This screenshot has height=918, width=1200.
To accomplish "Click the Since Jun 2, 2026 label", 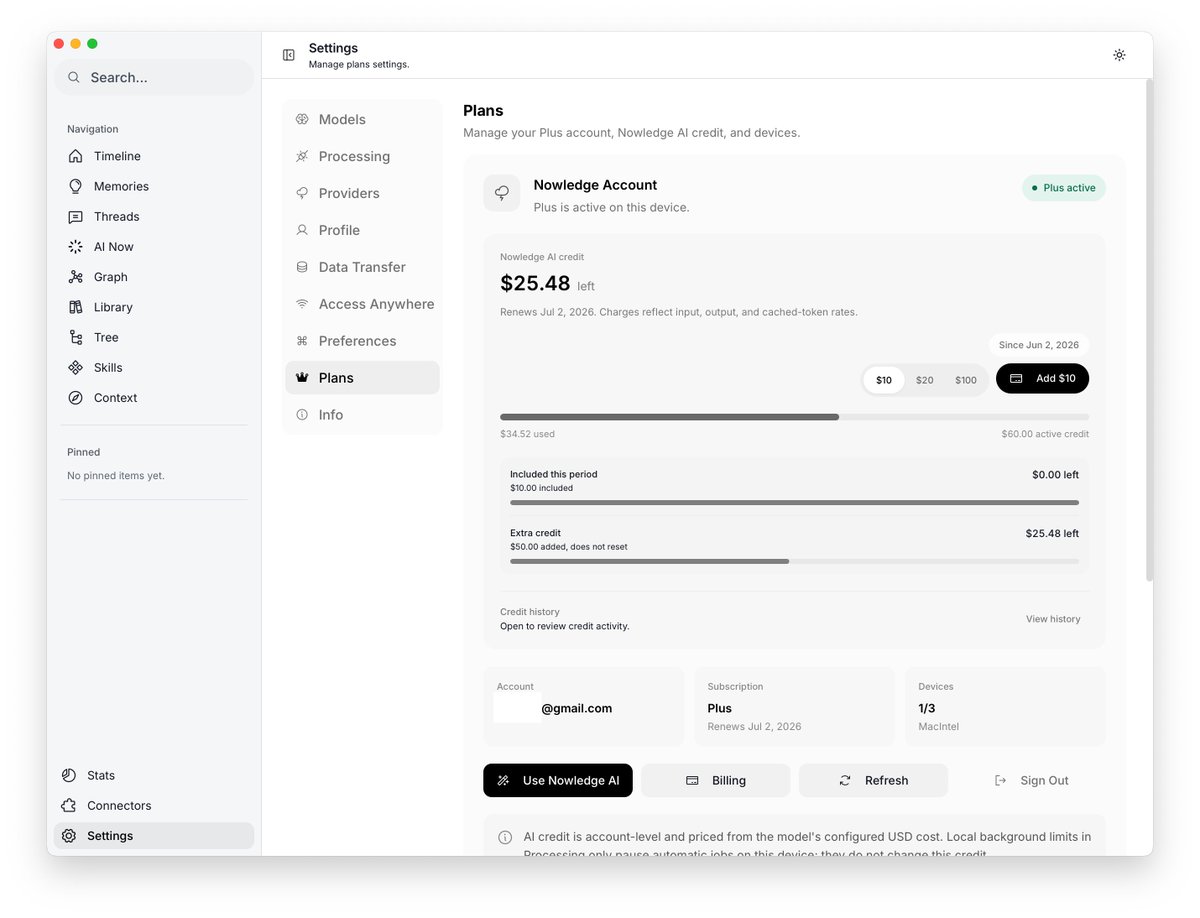I will point(1039,345).
